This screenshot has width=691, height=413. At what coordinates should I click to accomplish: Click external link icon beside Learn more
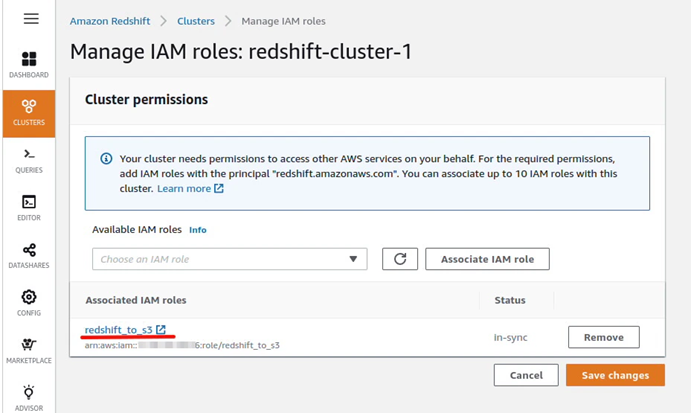(219, 188)
